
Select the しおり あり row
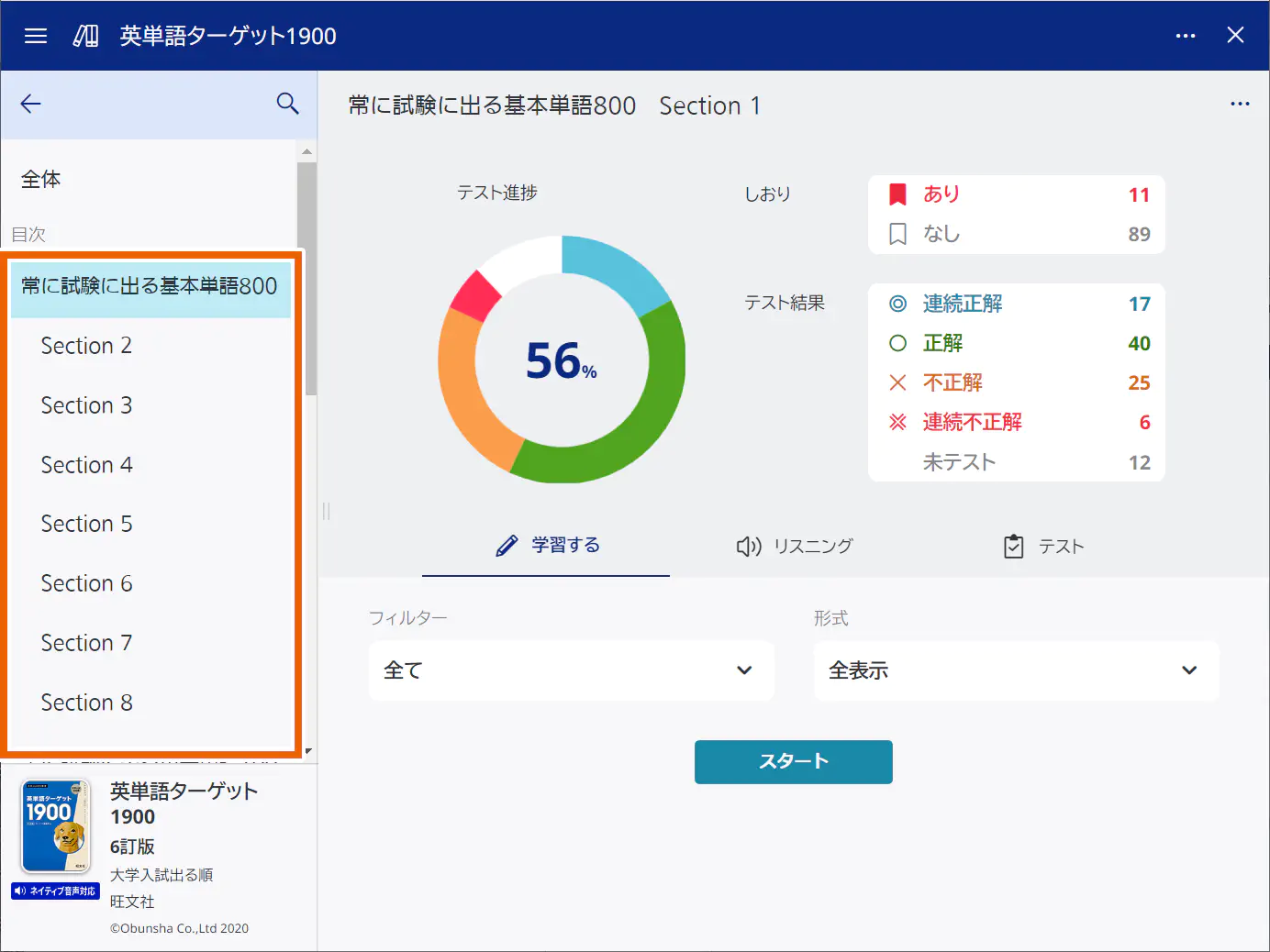pos(1017,194)
